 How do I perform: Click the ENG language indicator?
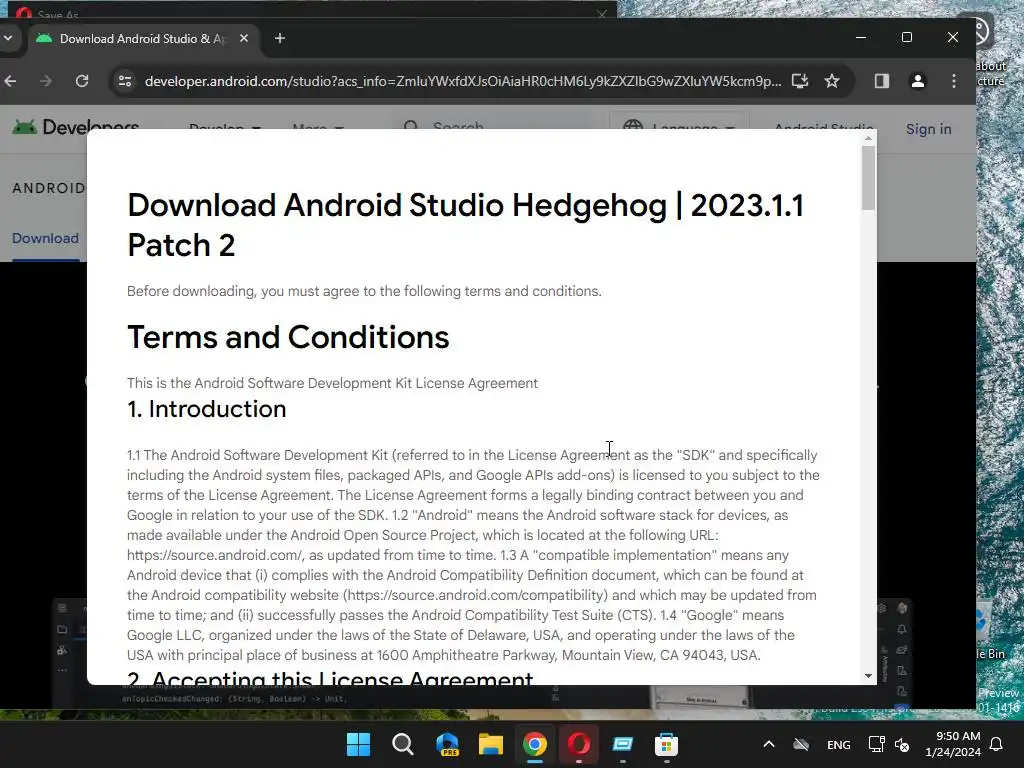[x=839, y=744]
